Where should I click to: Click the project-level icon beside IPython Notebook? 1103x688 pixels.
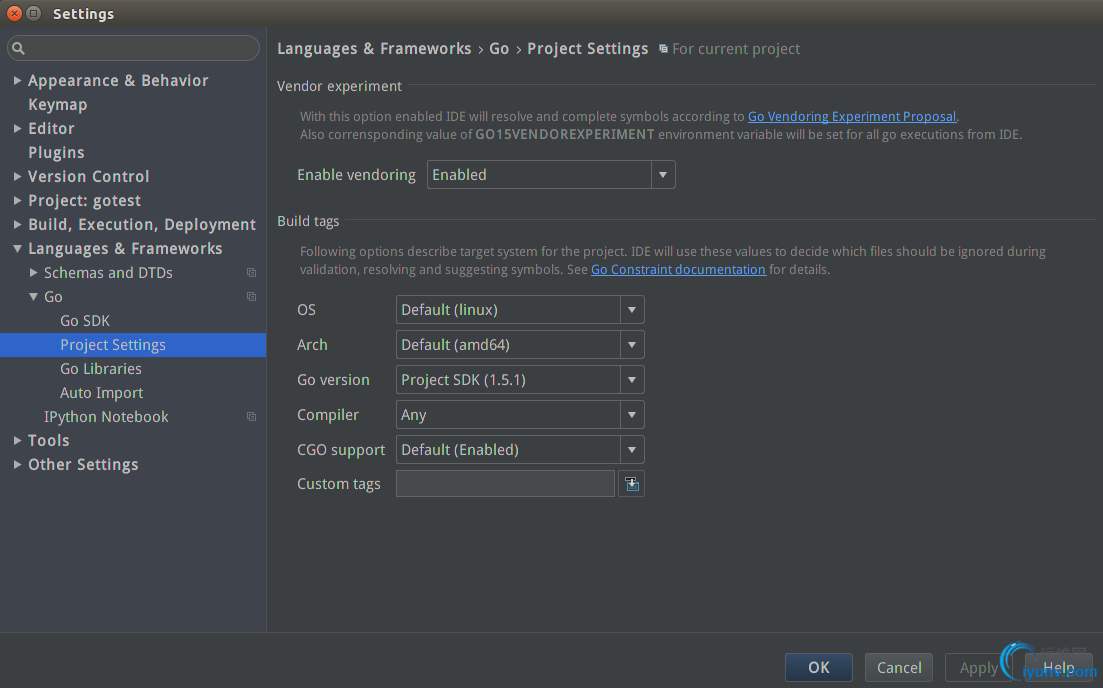(251, 417)
